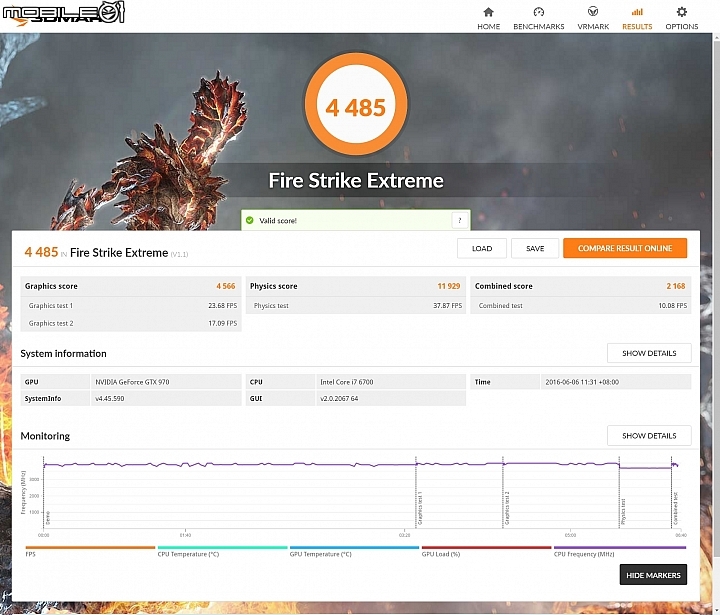Viewport: 720px width, 615px height.
Task: Click Graphics test 2 row
Action: (131, 323)
